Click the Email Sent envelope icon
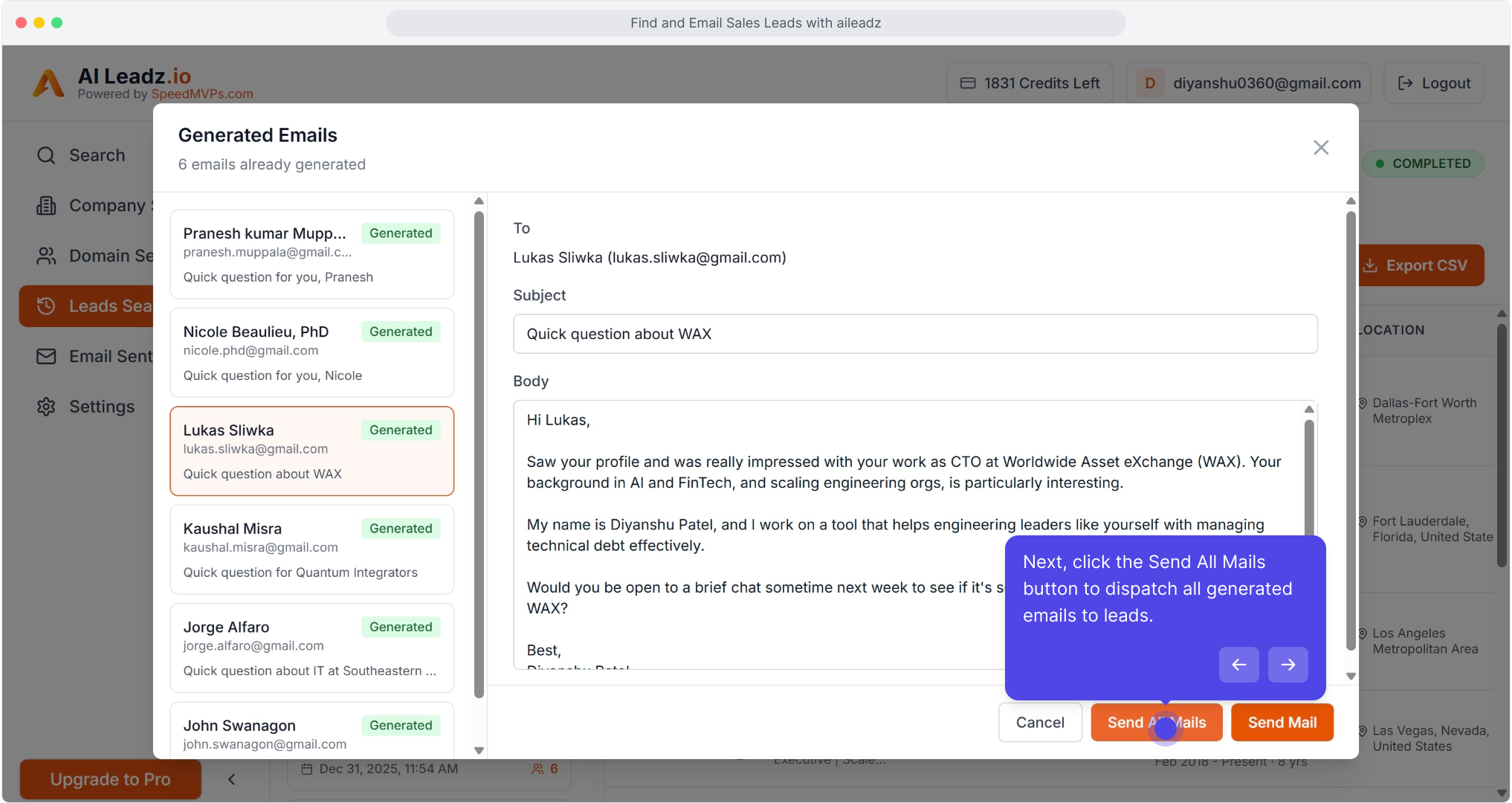Screen dimensions: 1512x803 coord(46,357)
